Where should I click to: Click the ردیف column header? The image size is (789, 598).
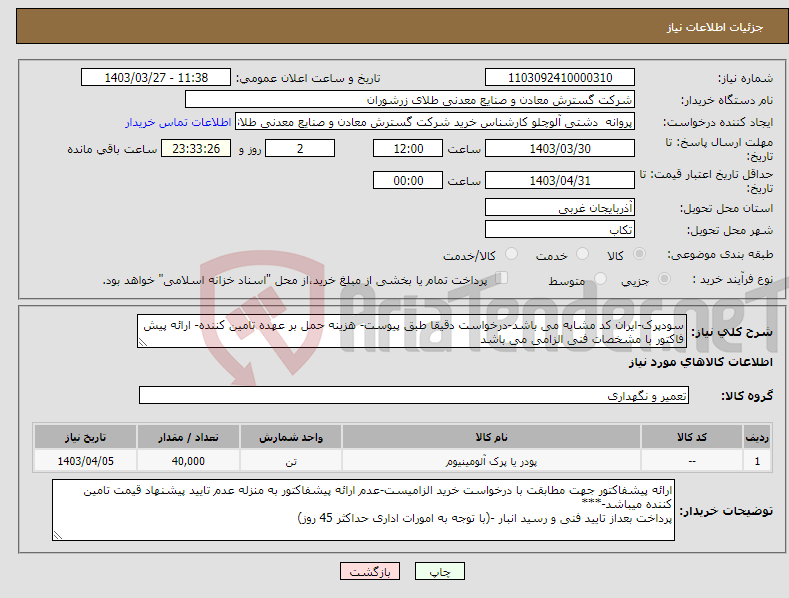coord(757,437)
